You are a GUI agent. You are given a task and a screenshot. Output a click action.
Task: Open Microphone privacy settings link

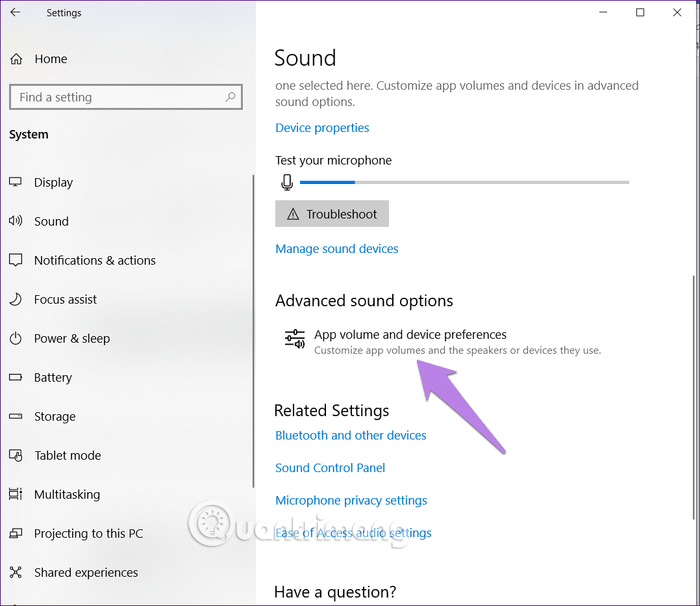[351, 500]
